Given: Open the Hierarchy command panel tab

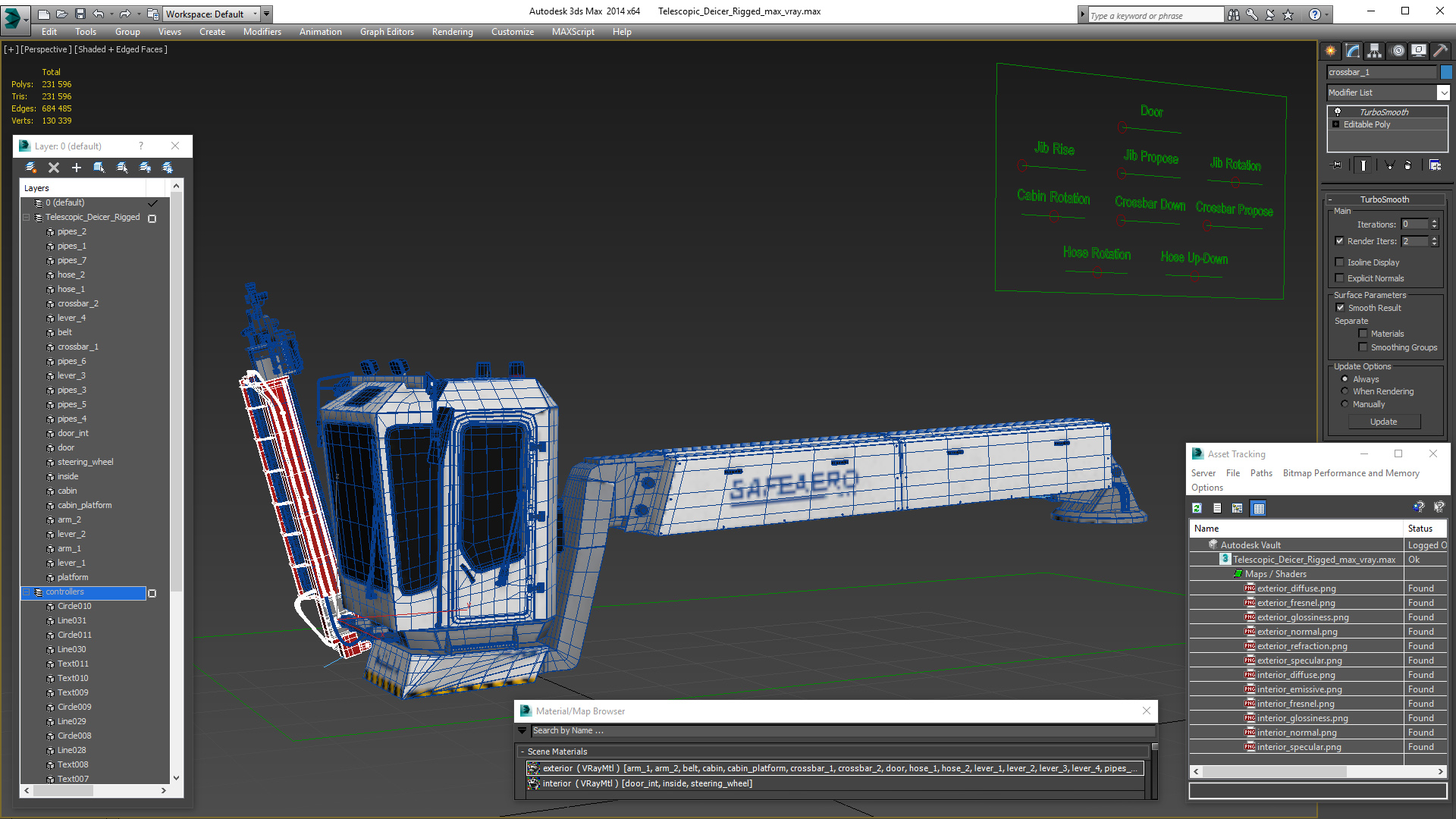Looking at the screenshot, I should click(x=1375, y=51).
